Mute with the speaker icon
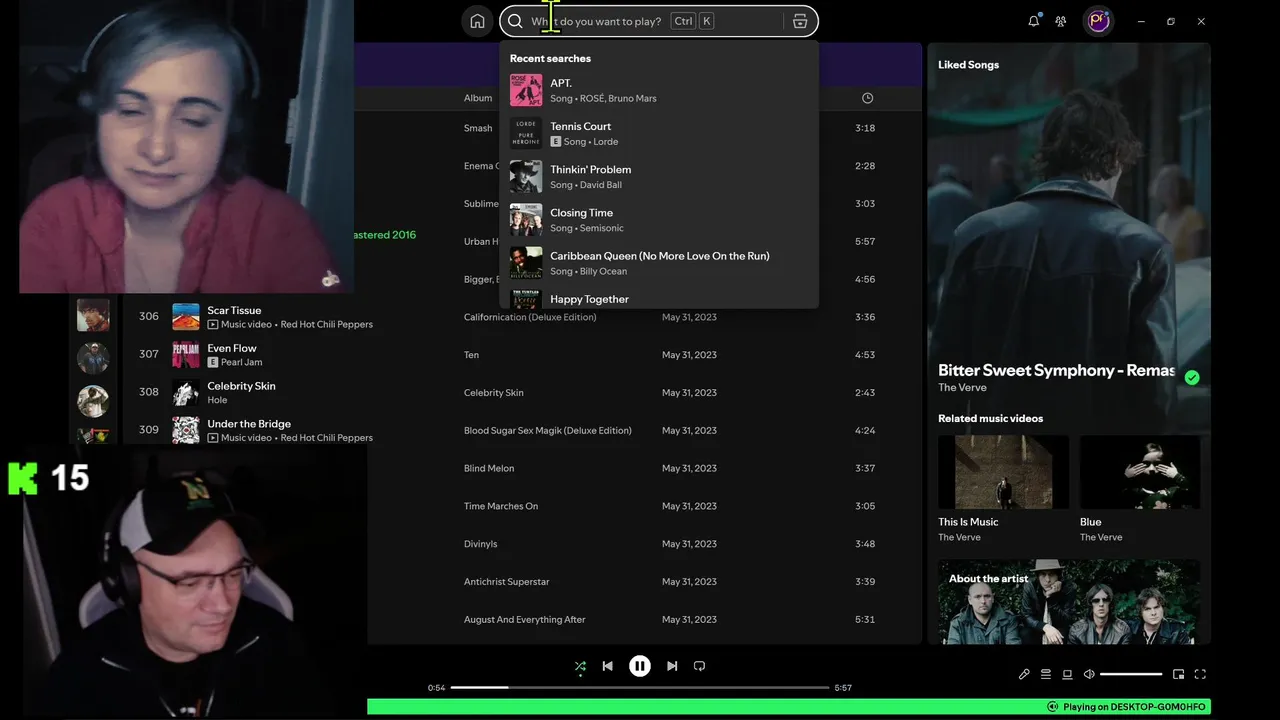Viewport: 1280px width, 720px height. pyautogui.click(x=1089, y=674)
